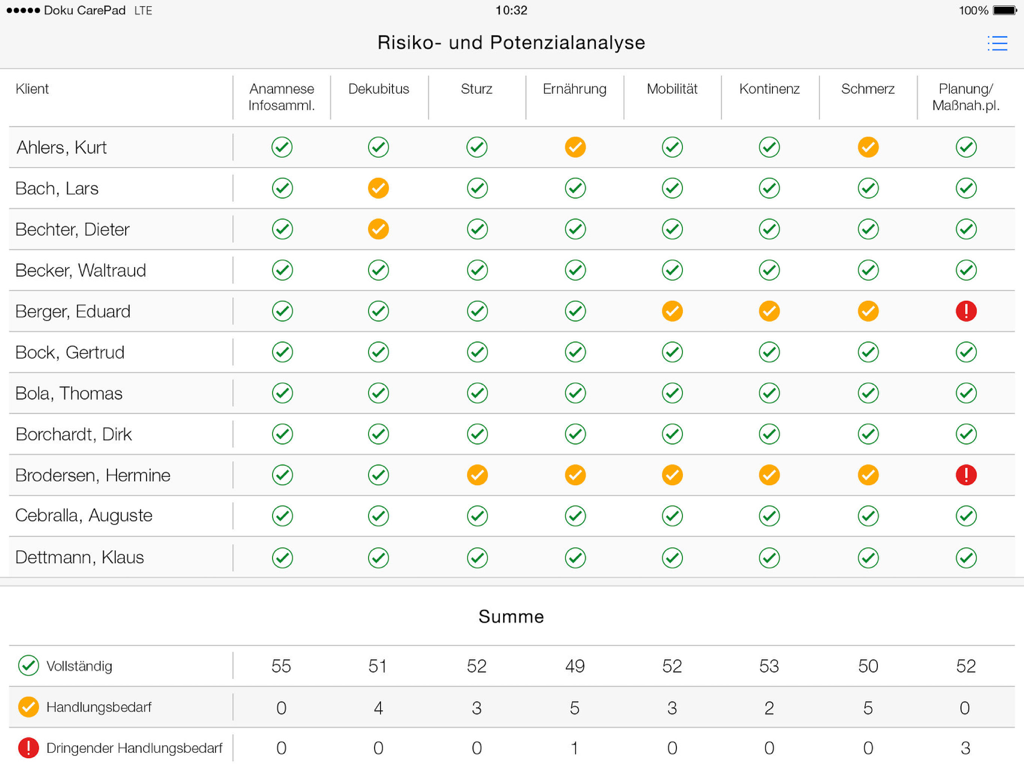Select the green Sturz checkmark for Becker, Waltraud

pos(477,270)
